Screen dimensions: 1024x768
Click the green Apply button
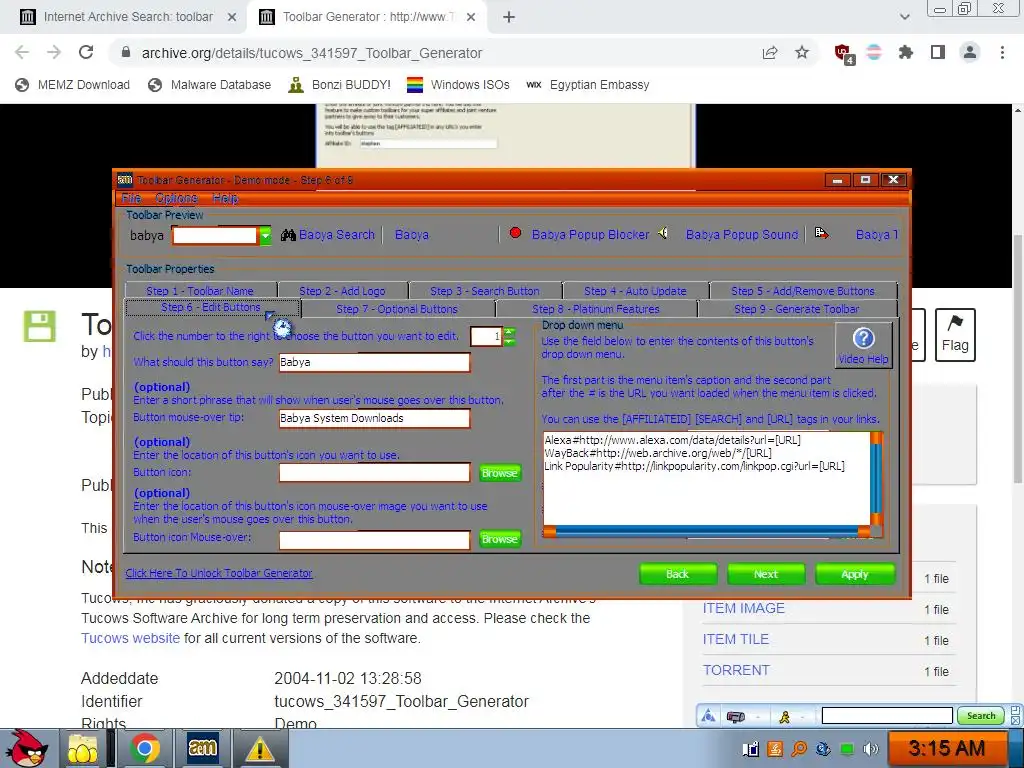point(855,574)
